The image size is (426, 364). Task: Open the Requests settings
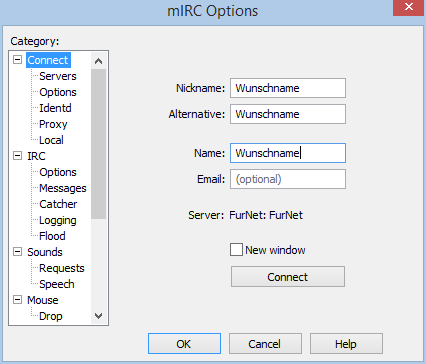[62, 268]
